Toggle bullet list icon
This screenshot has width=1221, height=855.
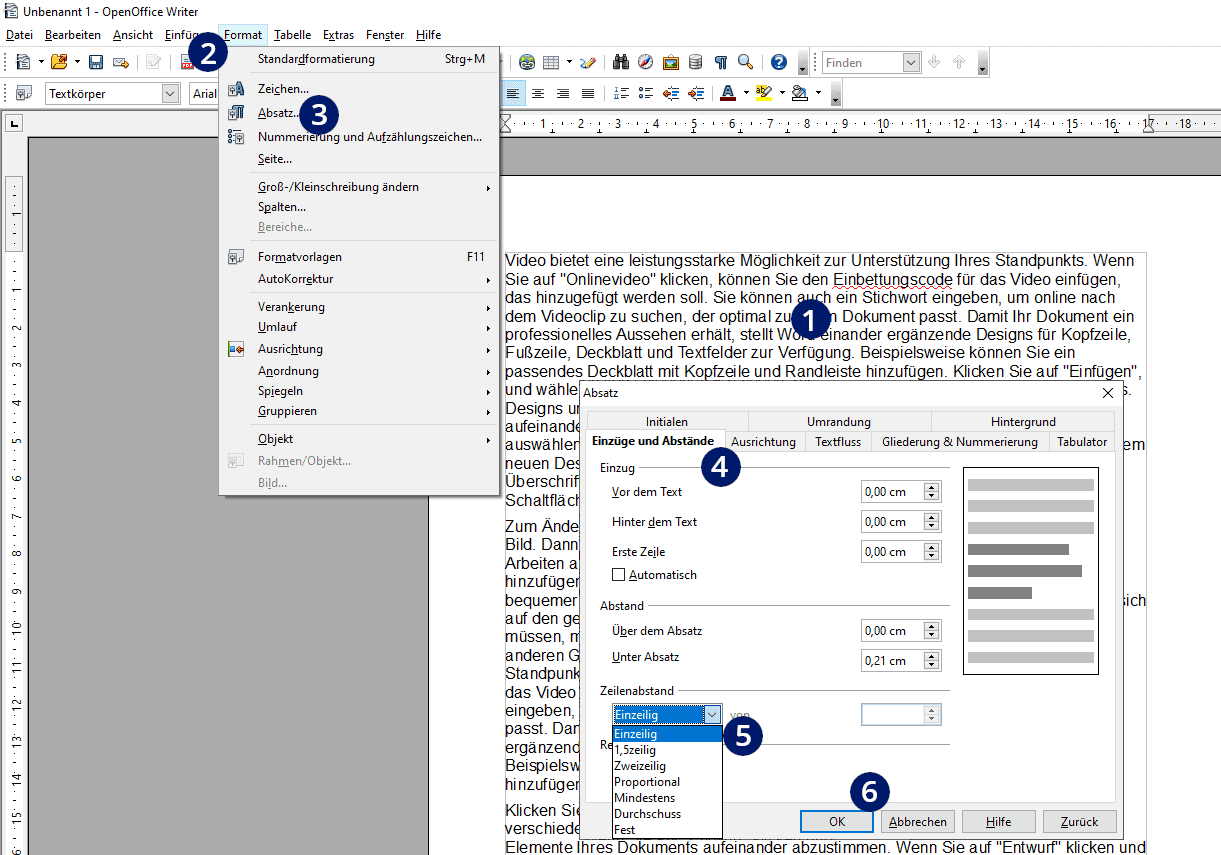coord(646,93)
